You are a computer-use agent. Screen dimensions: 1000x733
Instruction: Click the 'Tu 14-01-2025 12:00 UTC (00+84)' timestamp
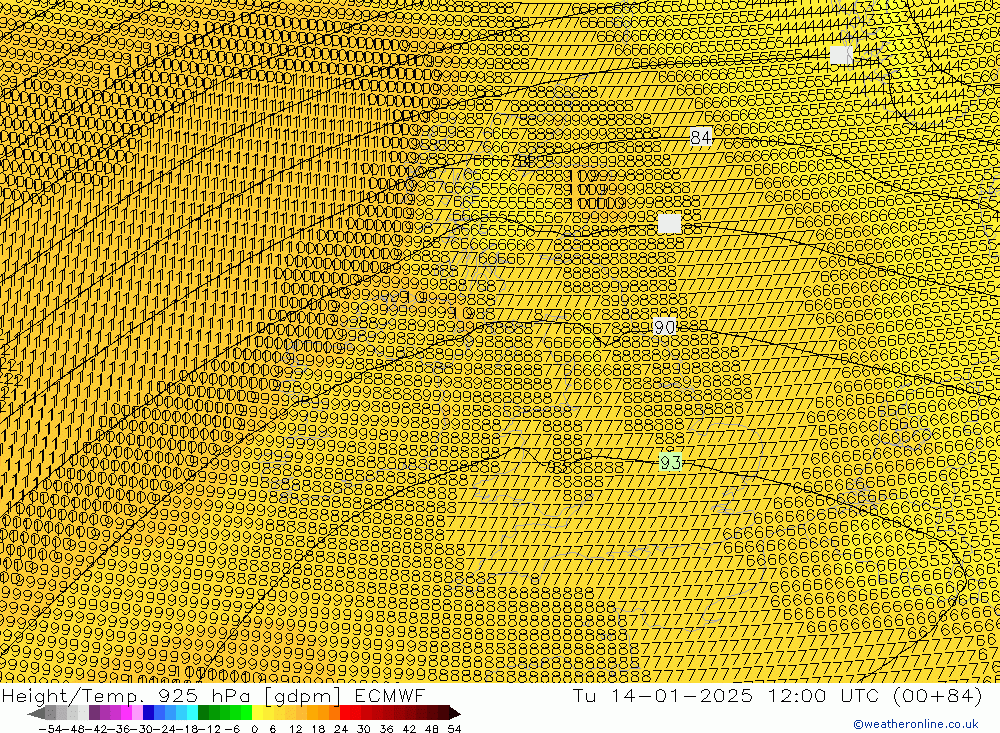click(777, 695)
